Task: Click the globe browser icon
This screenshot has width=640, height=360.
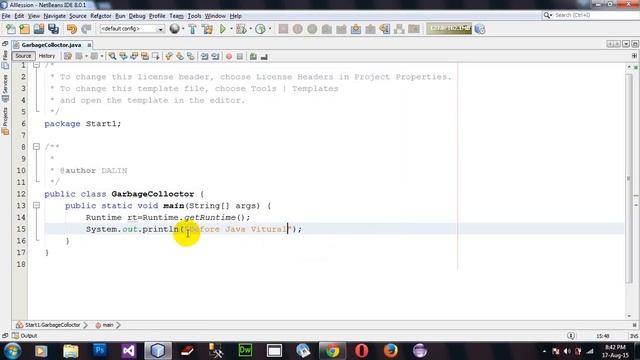Action: (x=174, y=29)
